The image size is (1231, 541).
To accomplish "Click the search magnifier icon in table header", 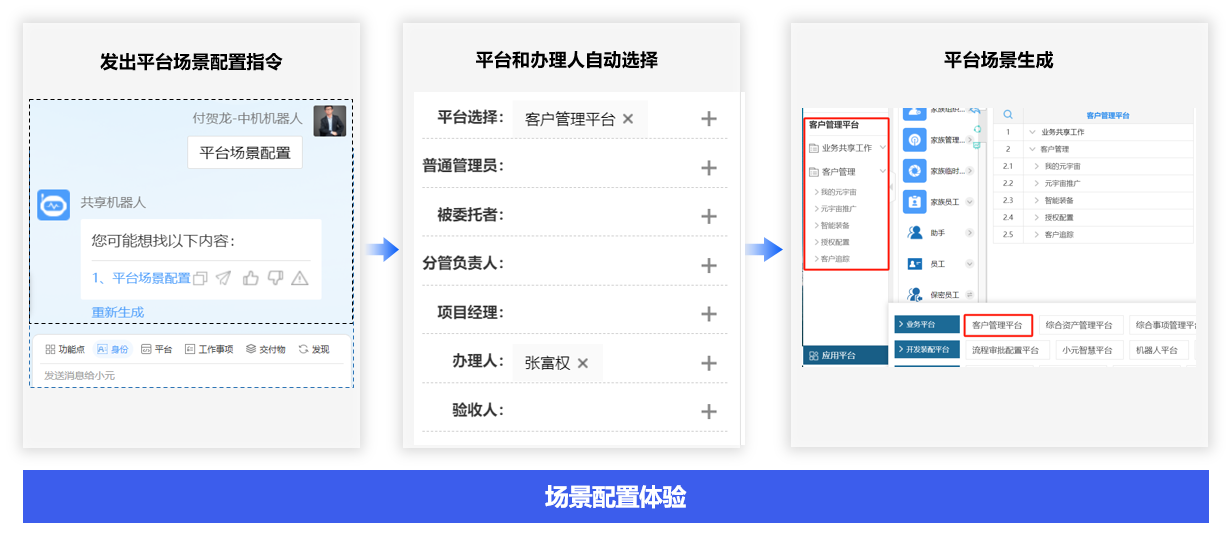I will [x=1008, y=115].
